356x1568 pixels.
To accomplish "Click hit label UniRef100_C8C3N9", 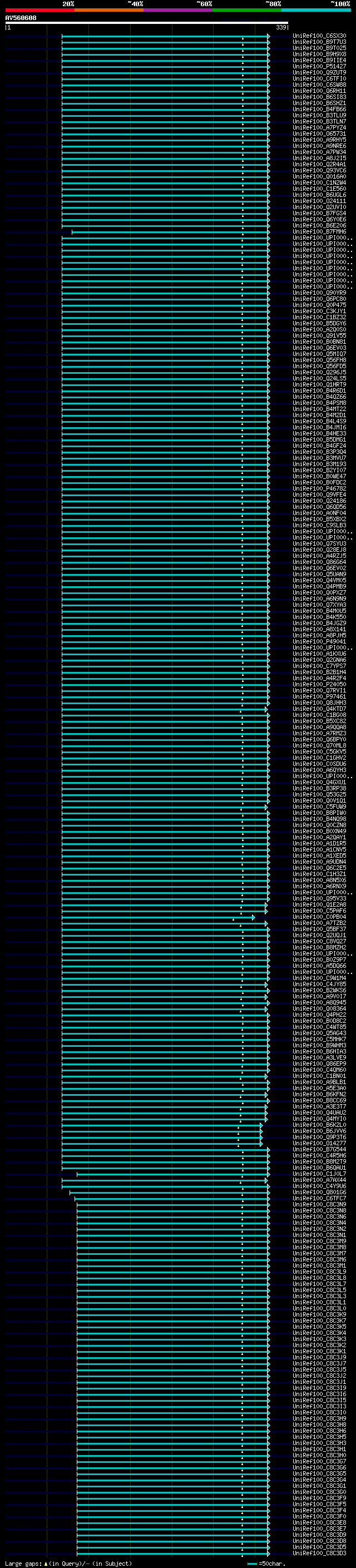I will pyautogui.click(x=319, y=1205).
